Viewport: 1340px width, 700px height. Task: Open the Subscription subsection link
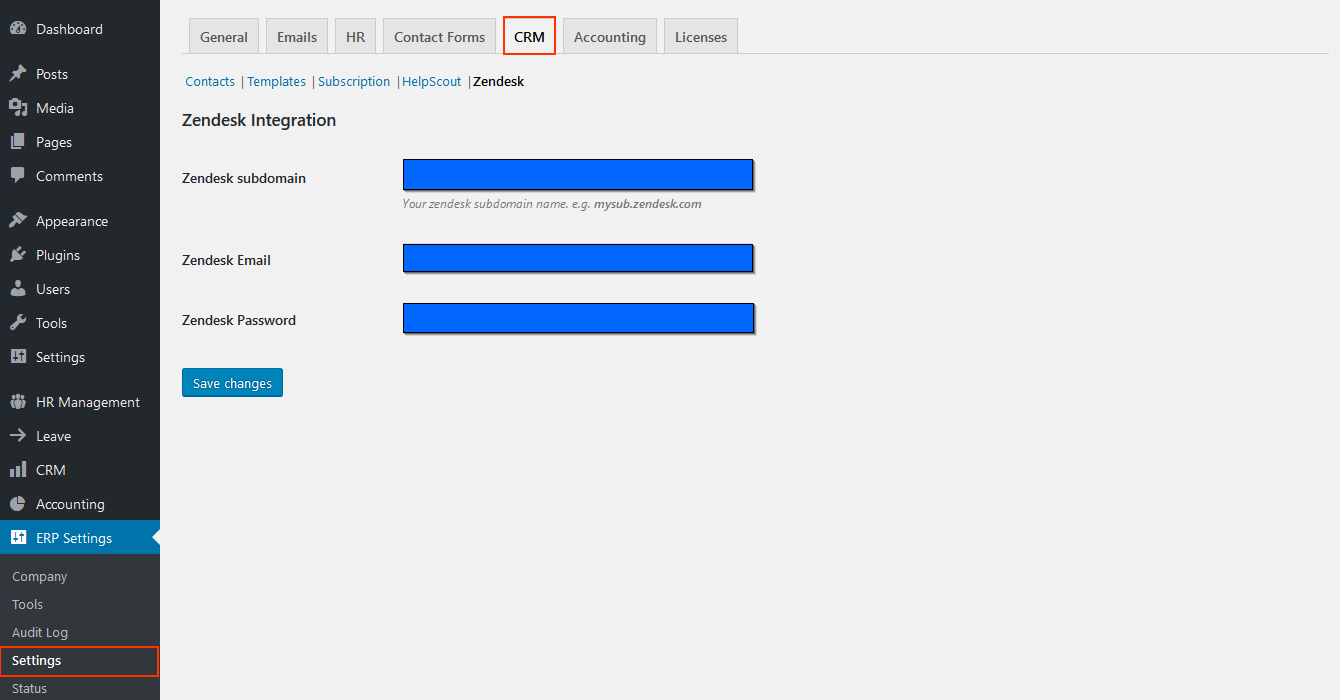[354, 82]
